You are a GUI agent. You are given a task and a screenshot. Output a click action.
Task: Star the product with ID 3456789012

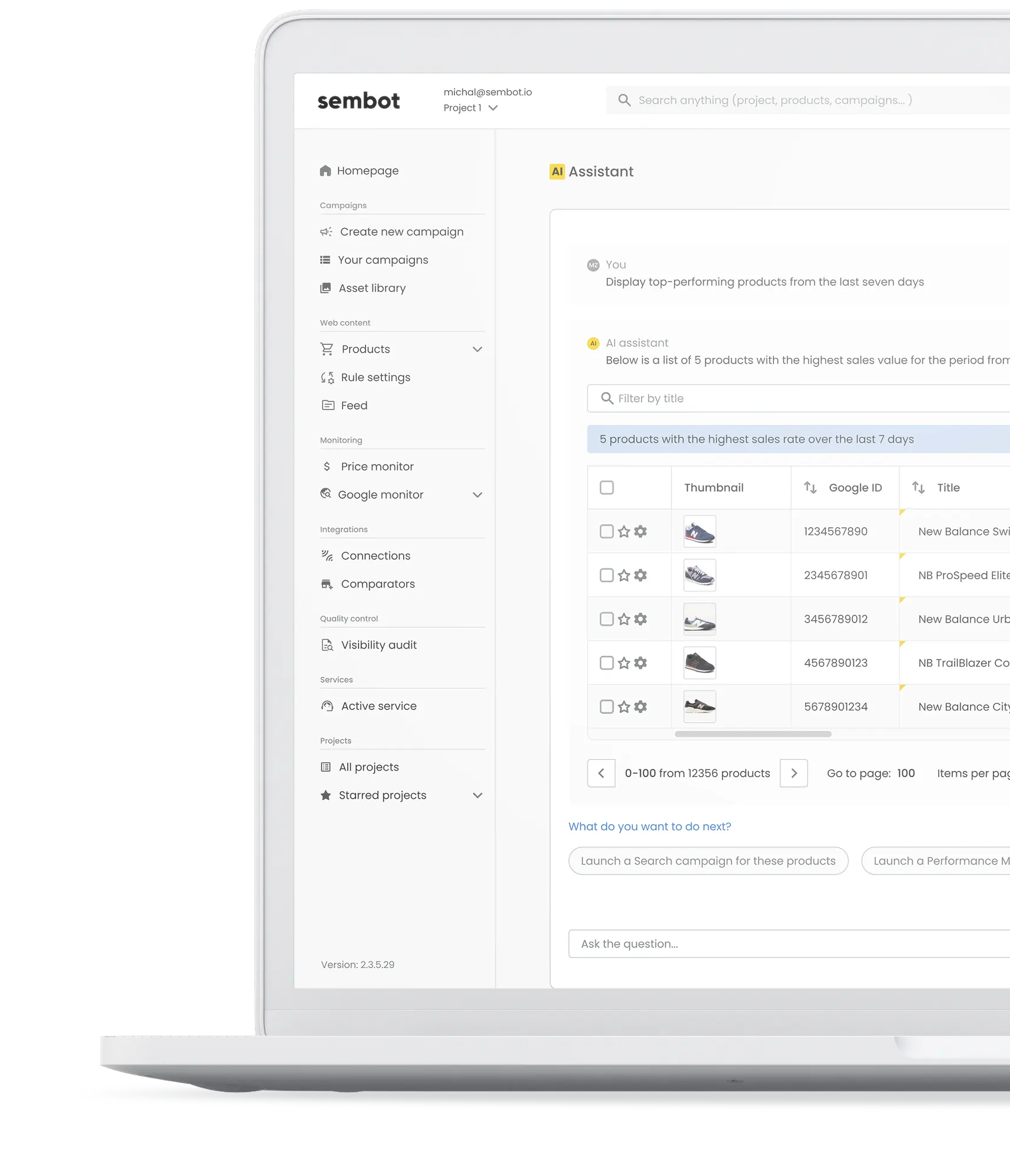click(x=624, y=619)
